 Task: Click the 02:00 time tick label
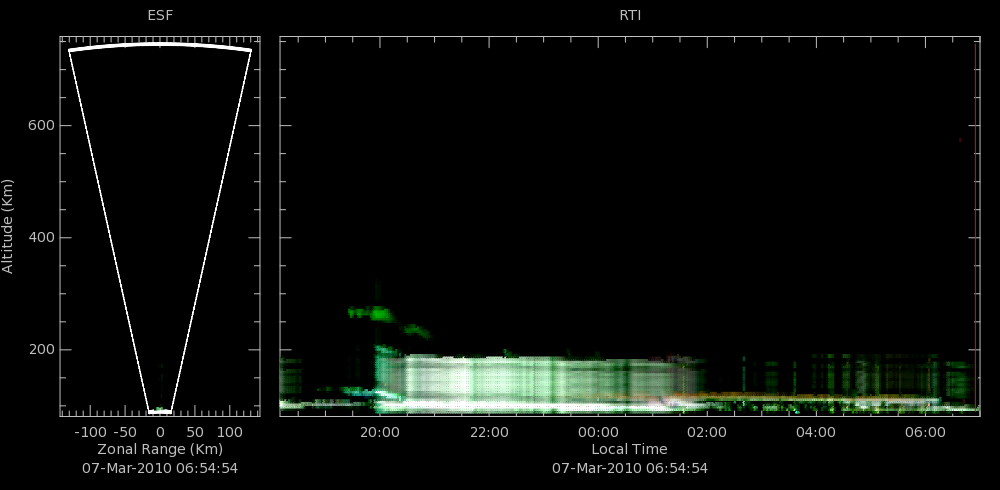click(707, 433)
